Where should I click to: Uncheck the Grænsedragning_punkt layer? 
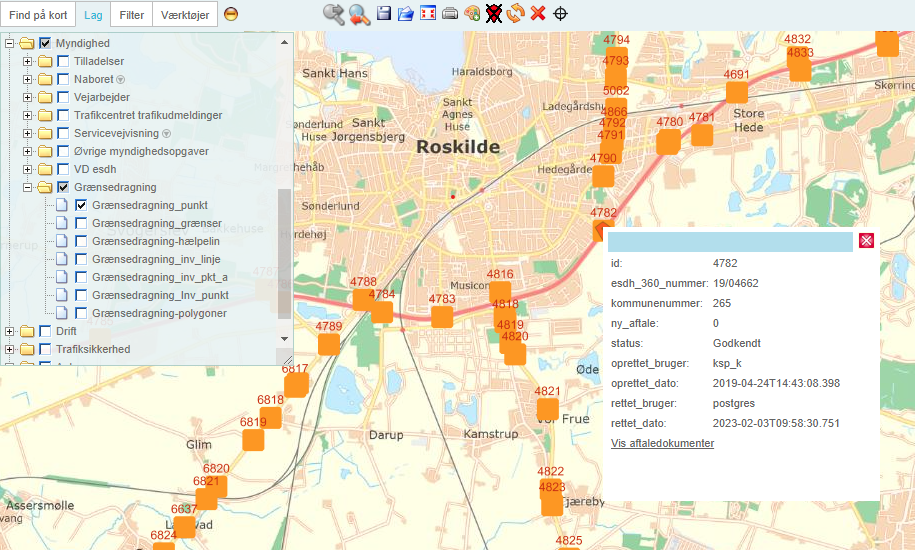81,205
